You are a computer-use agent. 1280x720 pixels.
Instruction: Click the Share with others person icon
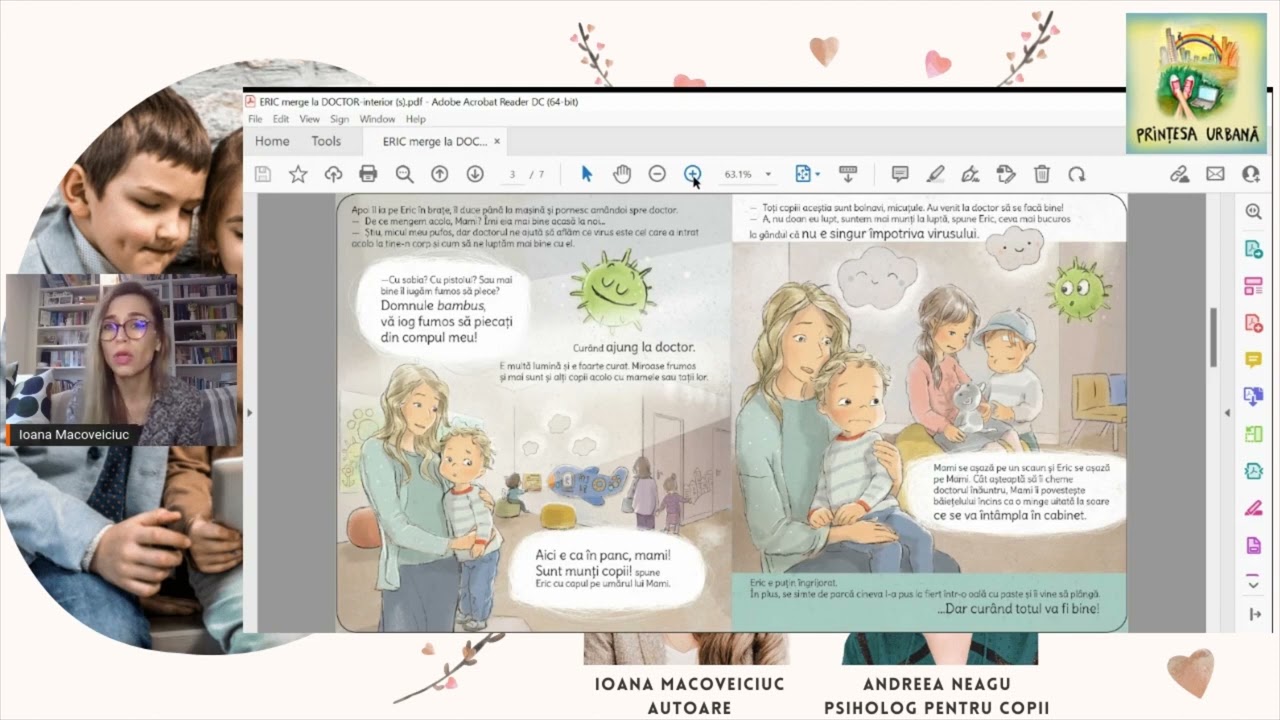pyautogui.click(x=1250, y=174)
